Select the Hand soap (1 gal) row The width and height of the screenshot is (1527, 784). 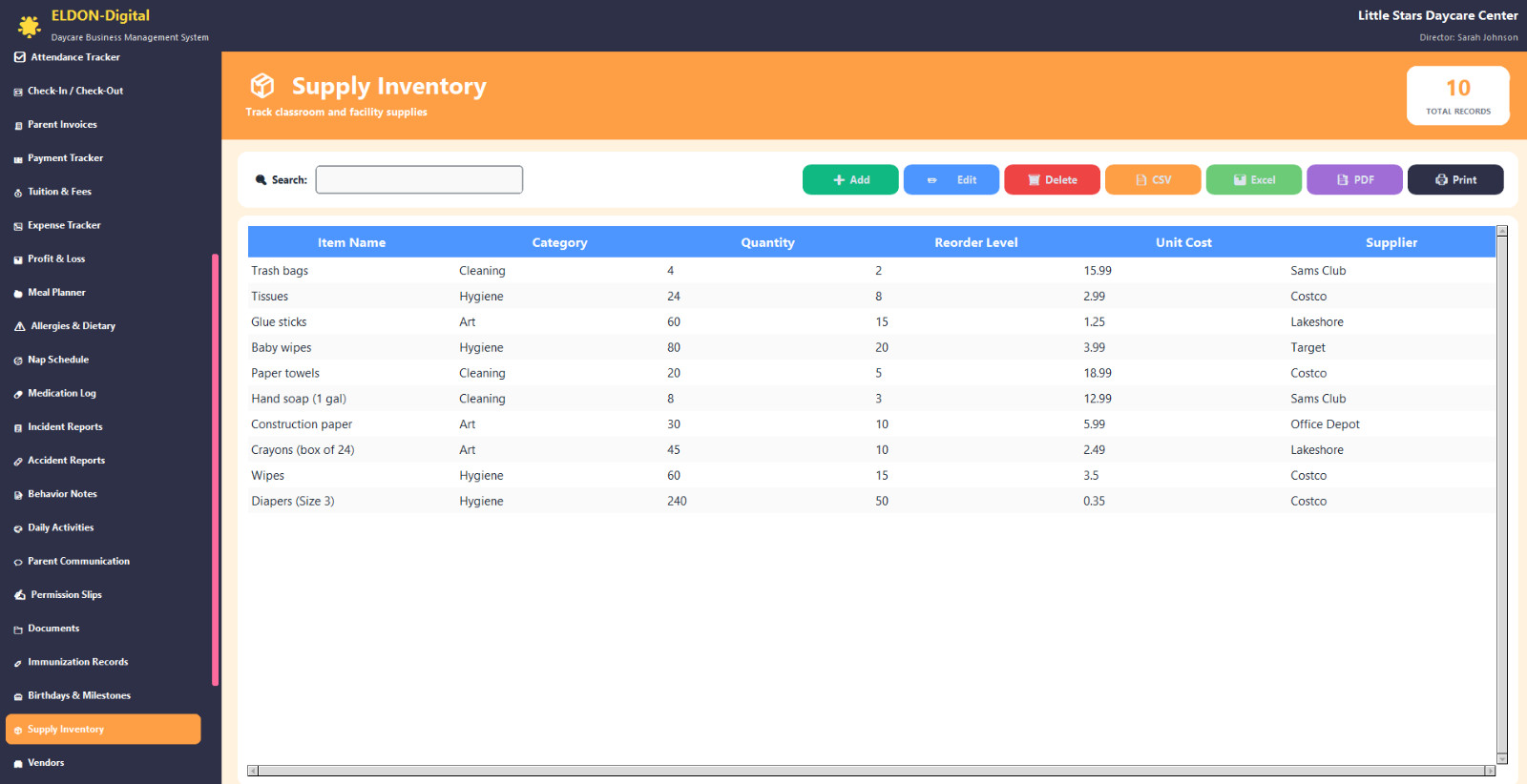click(x=871, y=399)
